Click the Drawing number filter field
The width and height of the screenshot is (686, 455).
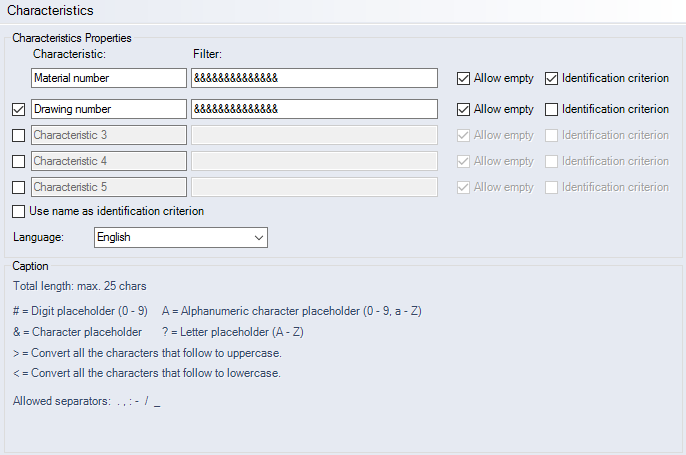click(x=314, y=109)
